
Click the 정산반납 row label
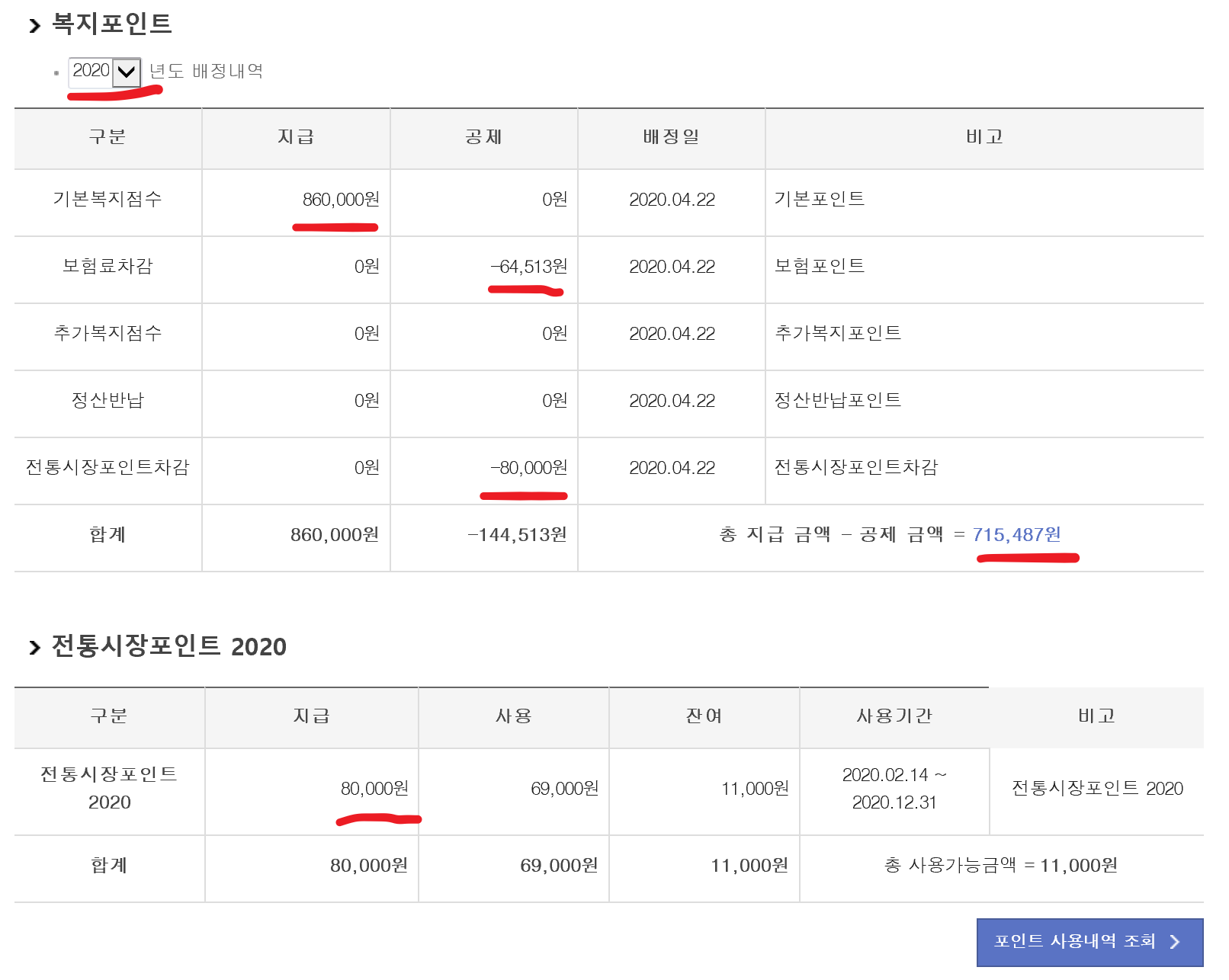107,400
